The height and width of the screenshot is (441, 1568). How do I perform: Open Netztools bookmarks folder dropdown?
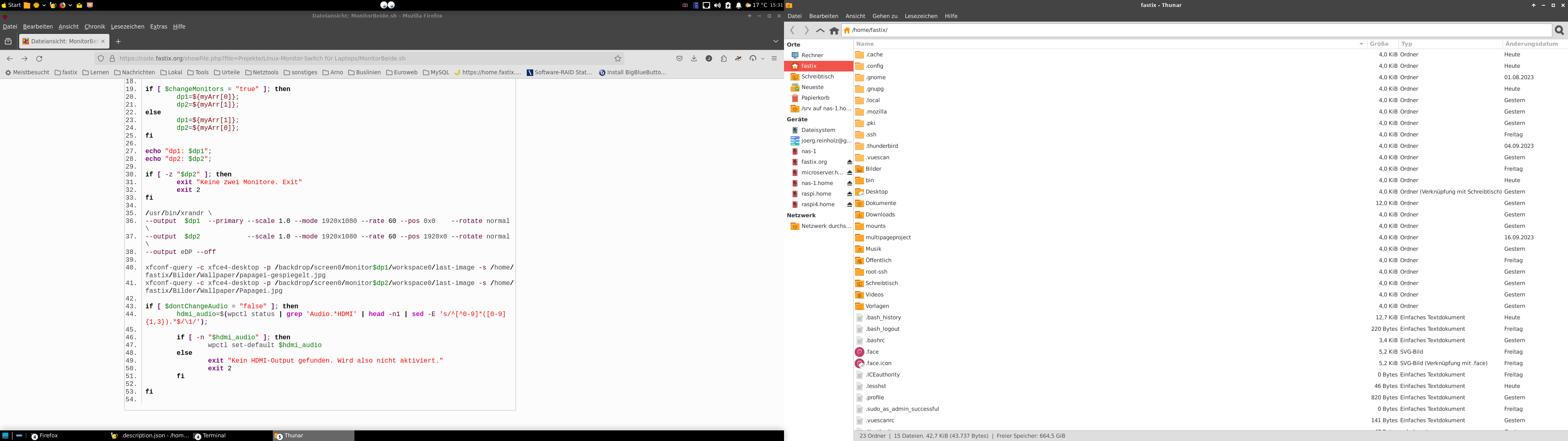[x=262, y=73]
